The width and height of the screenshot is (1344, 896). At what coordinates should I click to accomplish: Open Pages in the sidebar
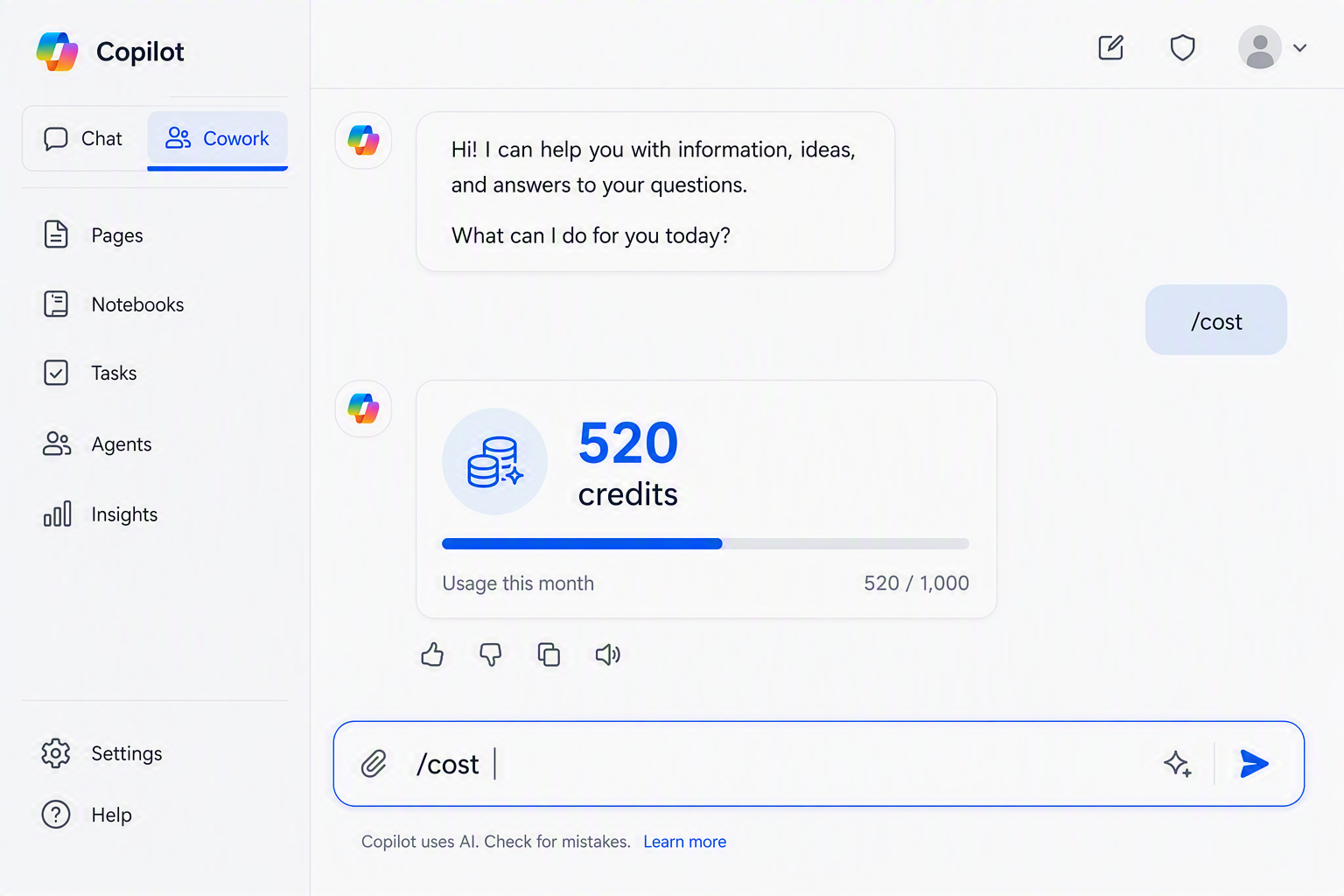[94, 235]
